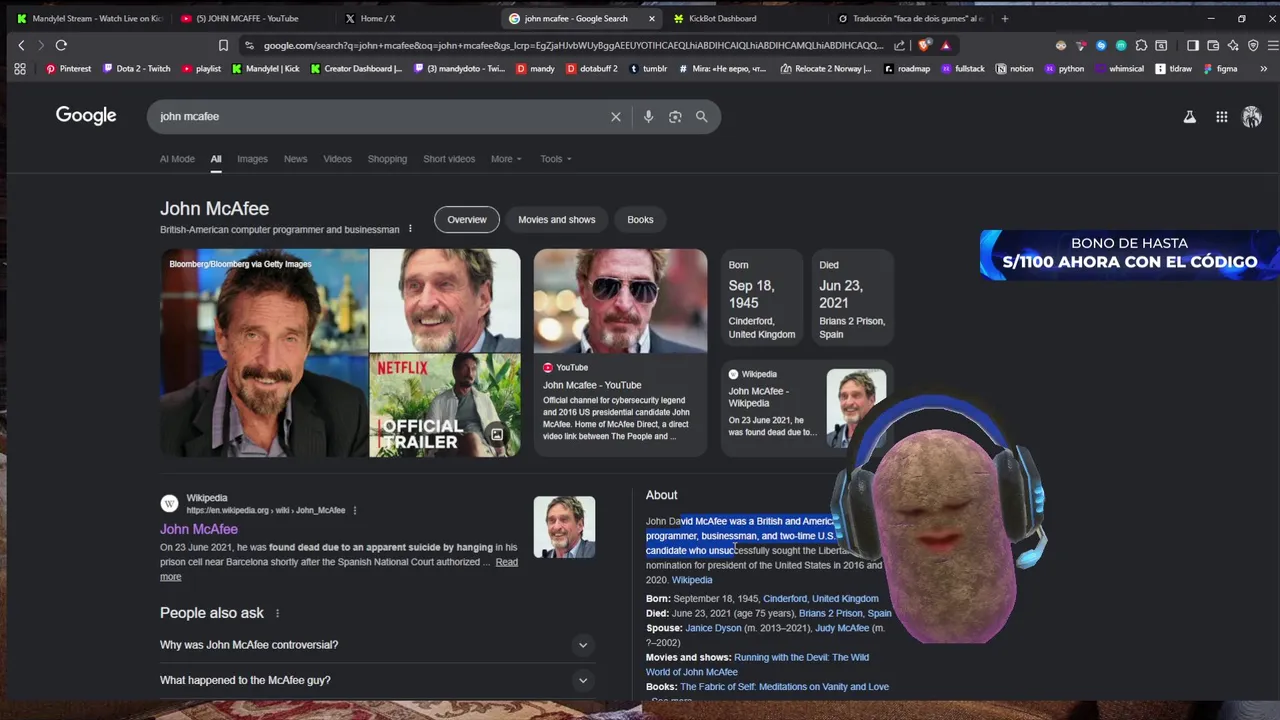Open Google Lens image search icon
The height and width of the screenshot is (720, 1280).
675,117
